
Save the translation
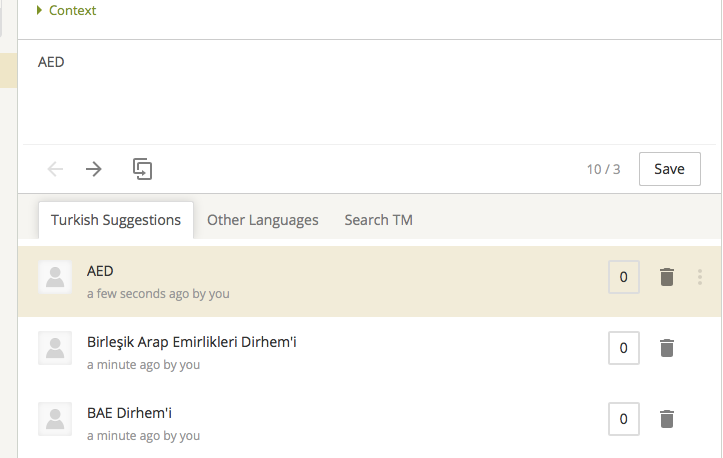point(670,169)
